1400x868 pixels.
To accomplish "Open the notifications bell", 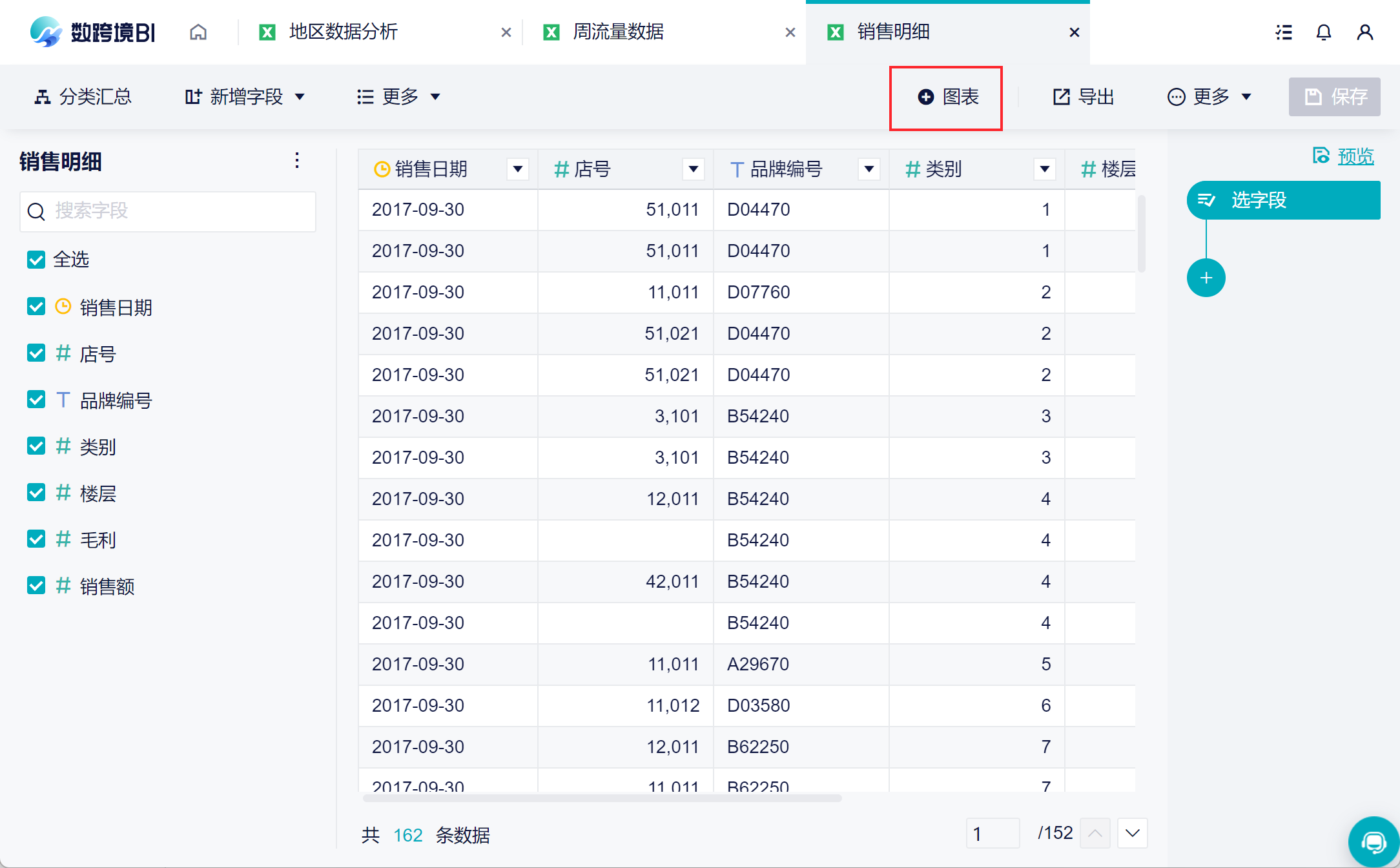I will (x=1324, y=32).
